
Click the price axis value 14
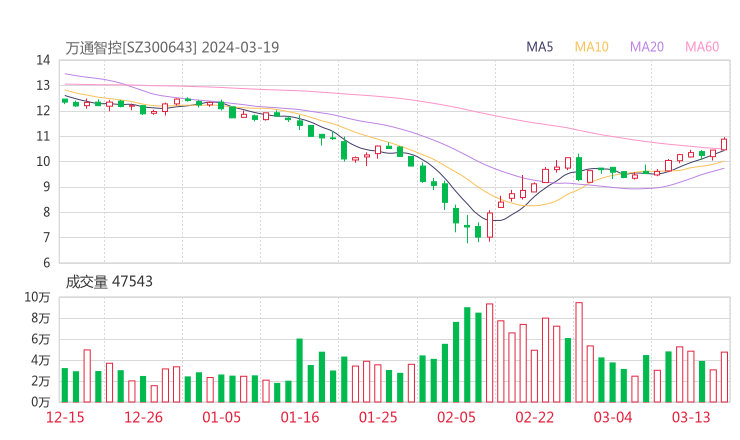click(43, 60)
